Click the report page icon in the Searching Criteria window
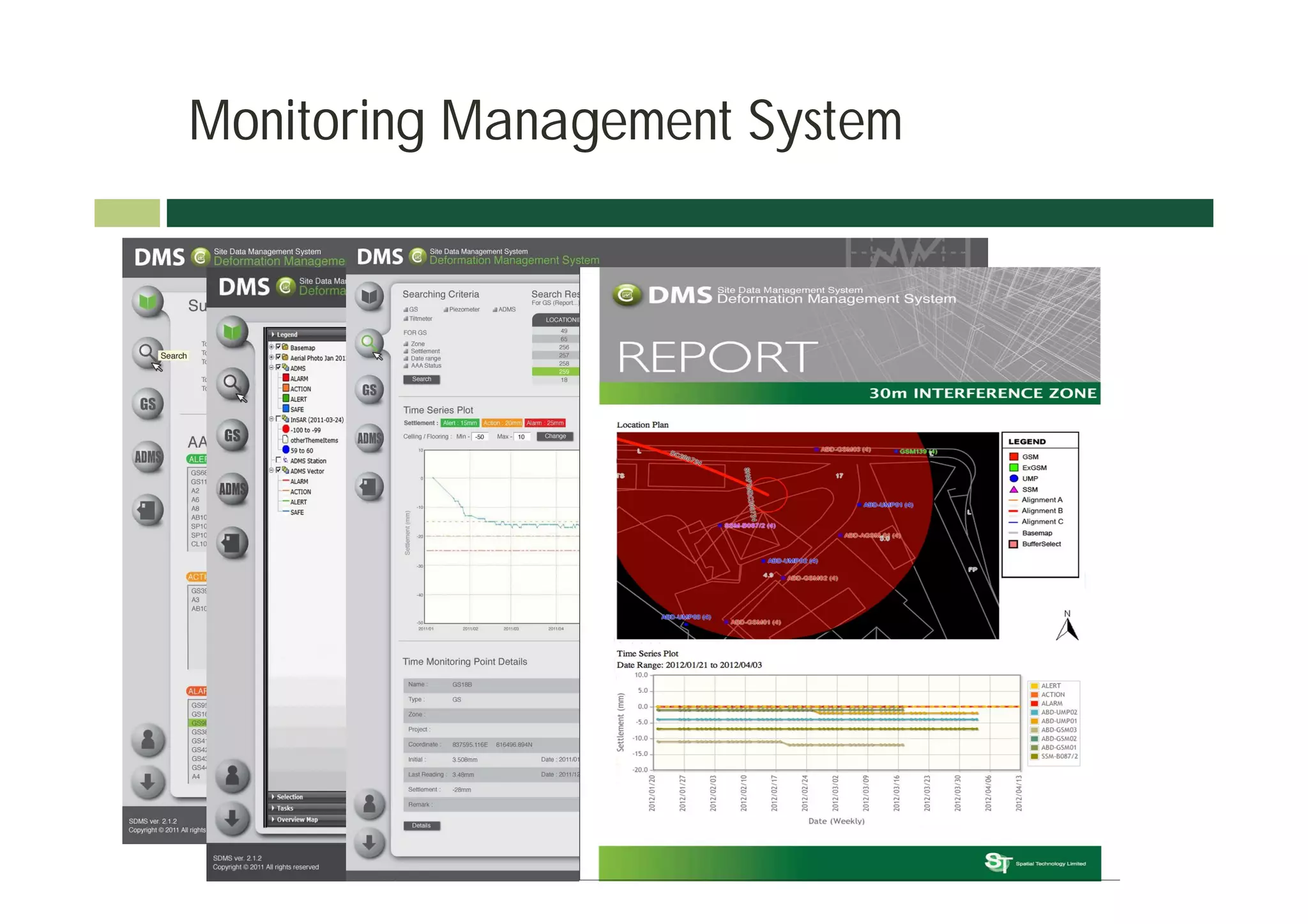The height and width of the screenshot is (924, 1308). point(369,487)
